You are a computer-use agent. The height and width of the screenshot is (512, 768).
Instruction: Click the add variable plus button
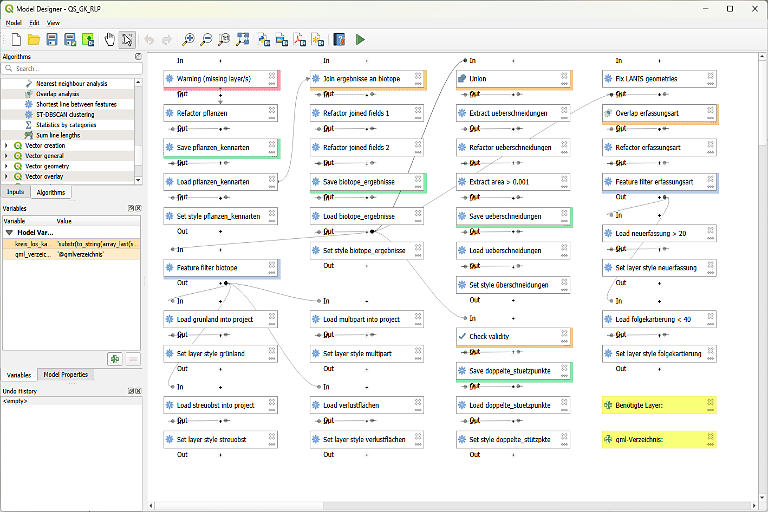(x=115, y=358)
